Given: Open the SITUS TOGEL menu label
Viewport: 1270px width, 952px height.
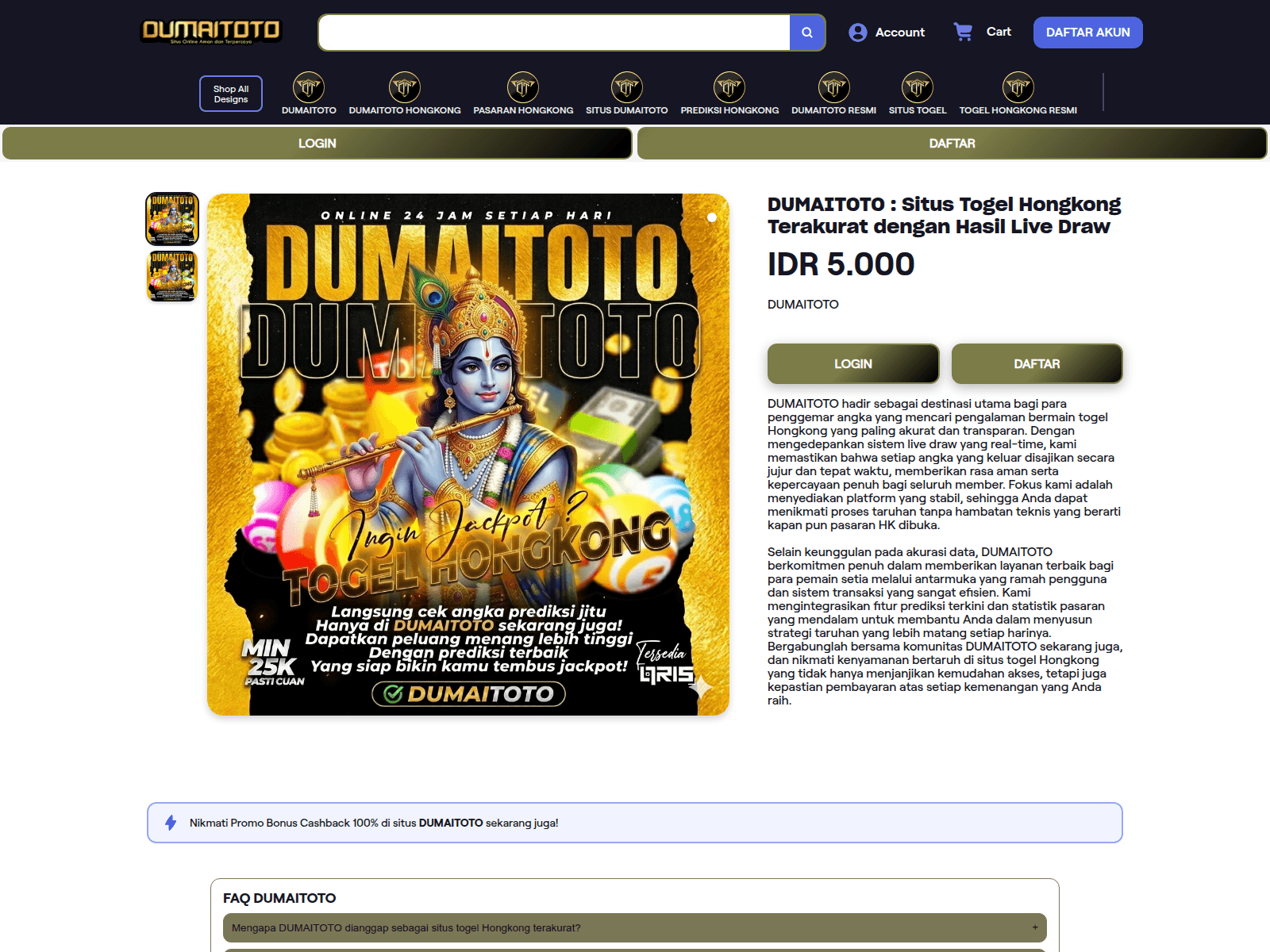Looking at the screenshot, I should (918, 110).
